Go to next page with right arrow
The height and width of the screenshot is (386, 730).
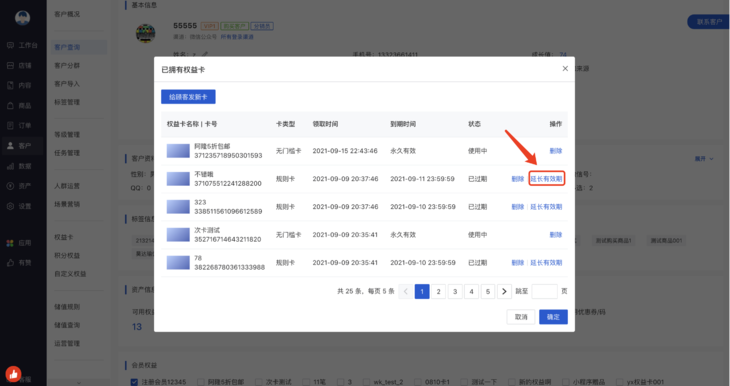pyautogui.click(x=504, y=291)
